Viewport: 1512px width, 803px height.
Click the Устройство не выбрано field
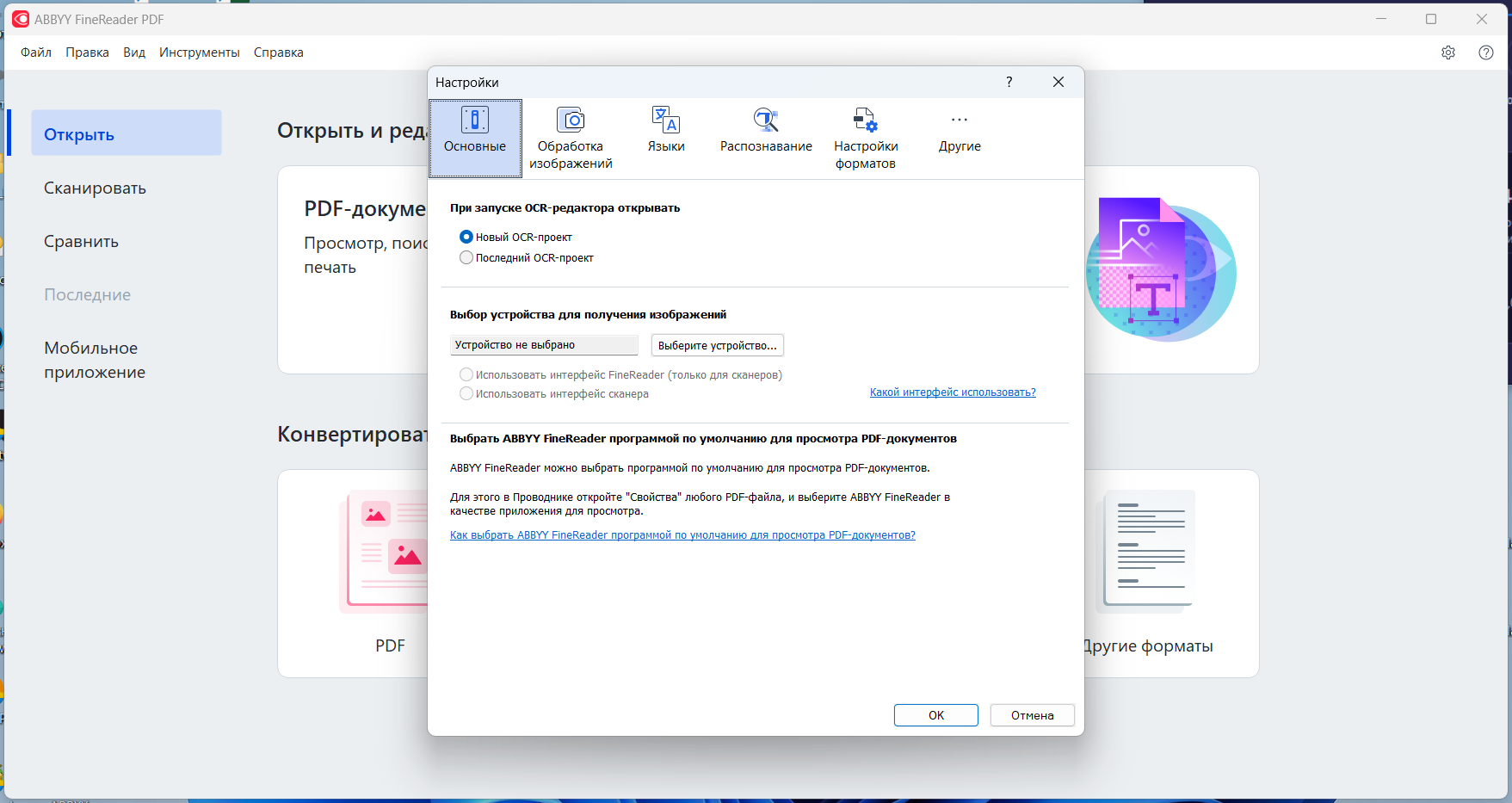pyautogui.click(x=544, y=345)
